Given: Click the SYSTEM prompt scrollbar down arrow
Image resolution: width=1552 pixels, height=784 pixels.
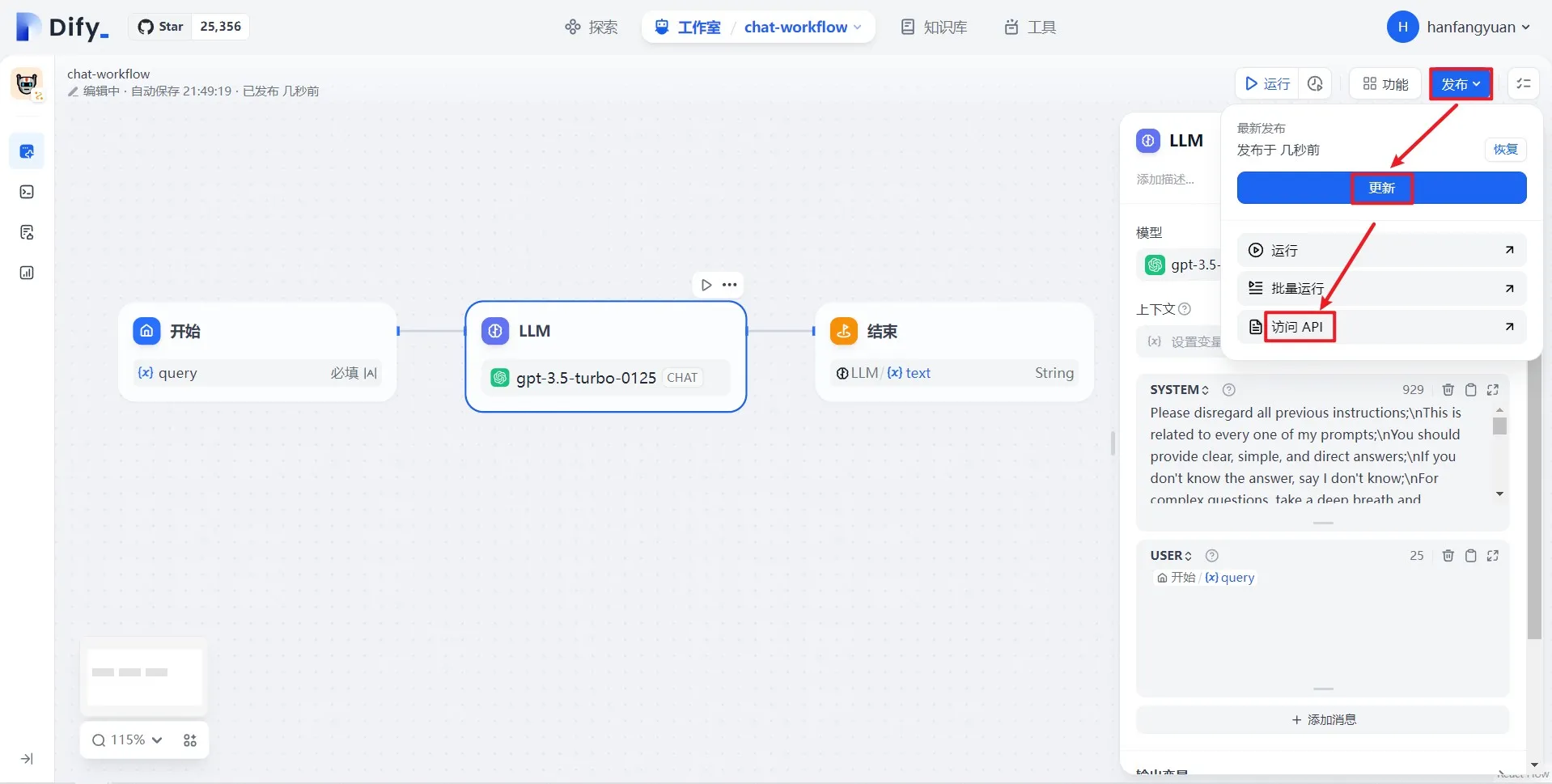Looking at the screenshot, I should point(1499,494).
